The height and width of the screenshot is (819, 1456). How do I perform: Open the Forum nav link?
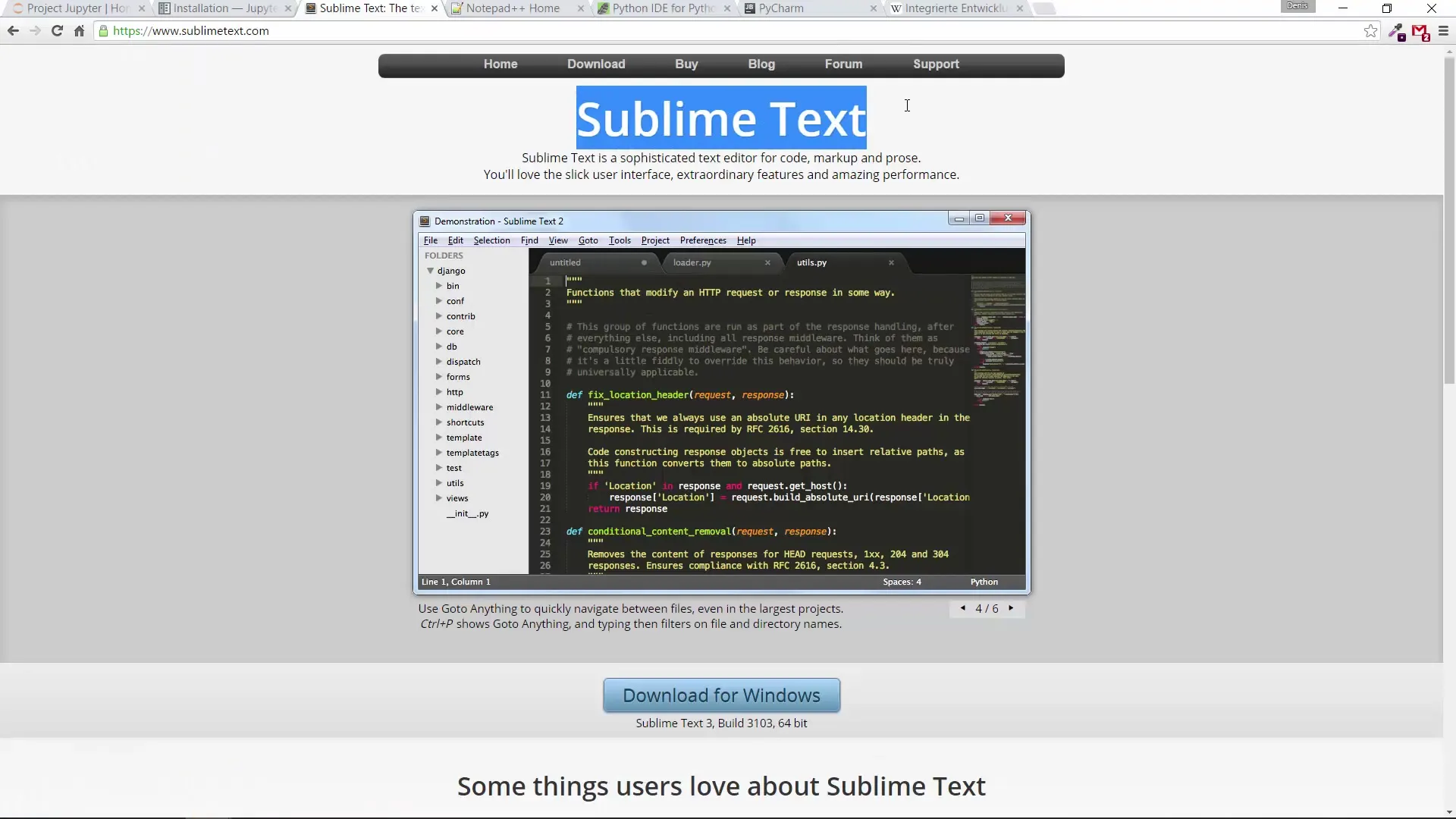843,64
